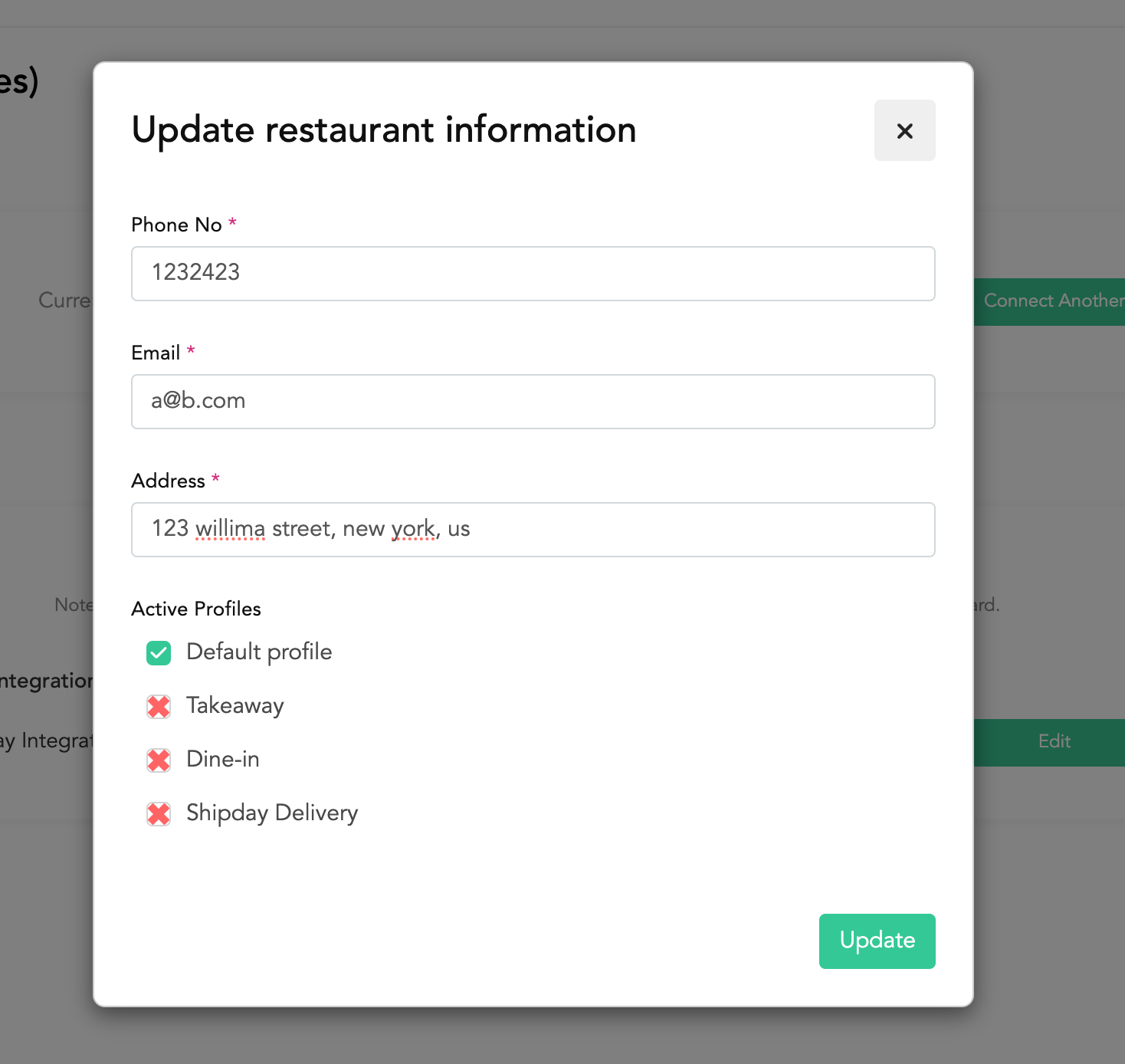Close the Update restaurant information dialog
Image resolution: width=1125 pixels, height=1064 pixels.
pyautogui.click(x=904, y=130)
